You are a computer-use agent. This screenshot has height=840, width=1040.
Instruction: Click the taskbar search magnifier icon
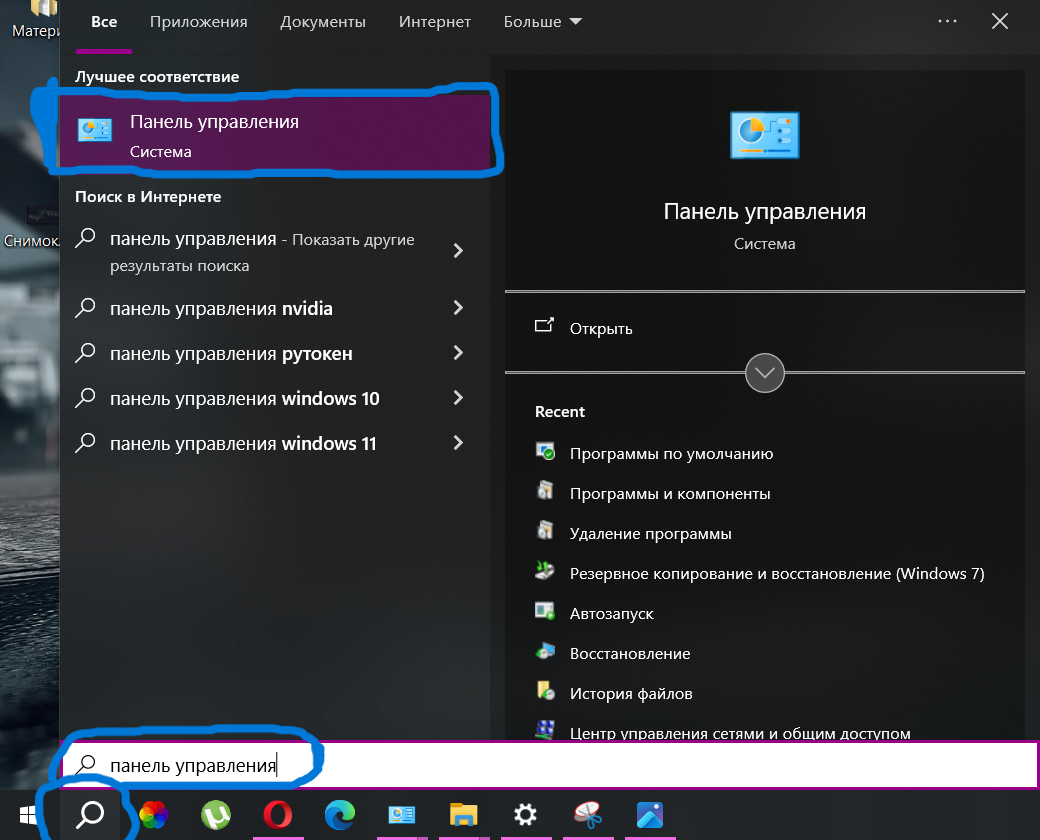tap(90, 815)
